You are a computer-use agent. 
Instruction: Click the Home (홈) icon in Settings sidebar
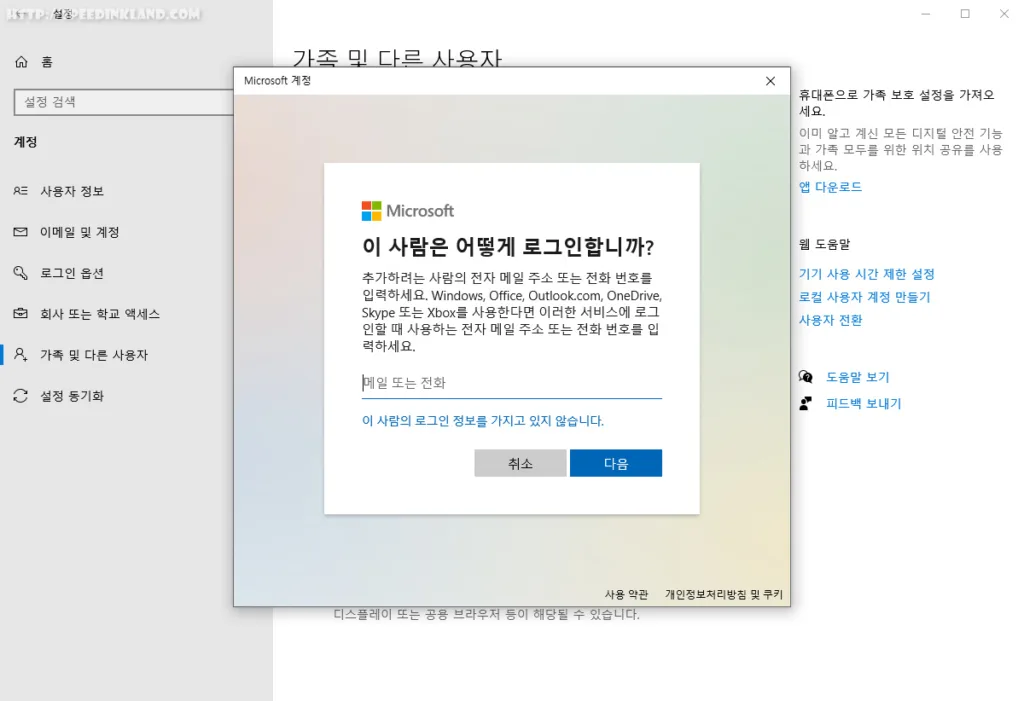(x=22, y=62)
